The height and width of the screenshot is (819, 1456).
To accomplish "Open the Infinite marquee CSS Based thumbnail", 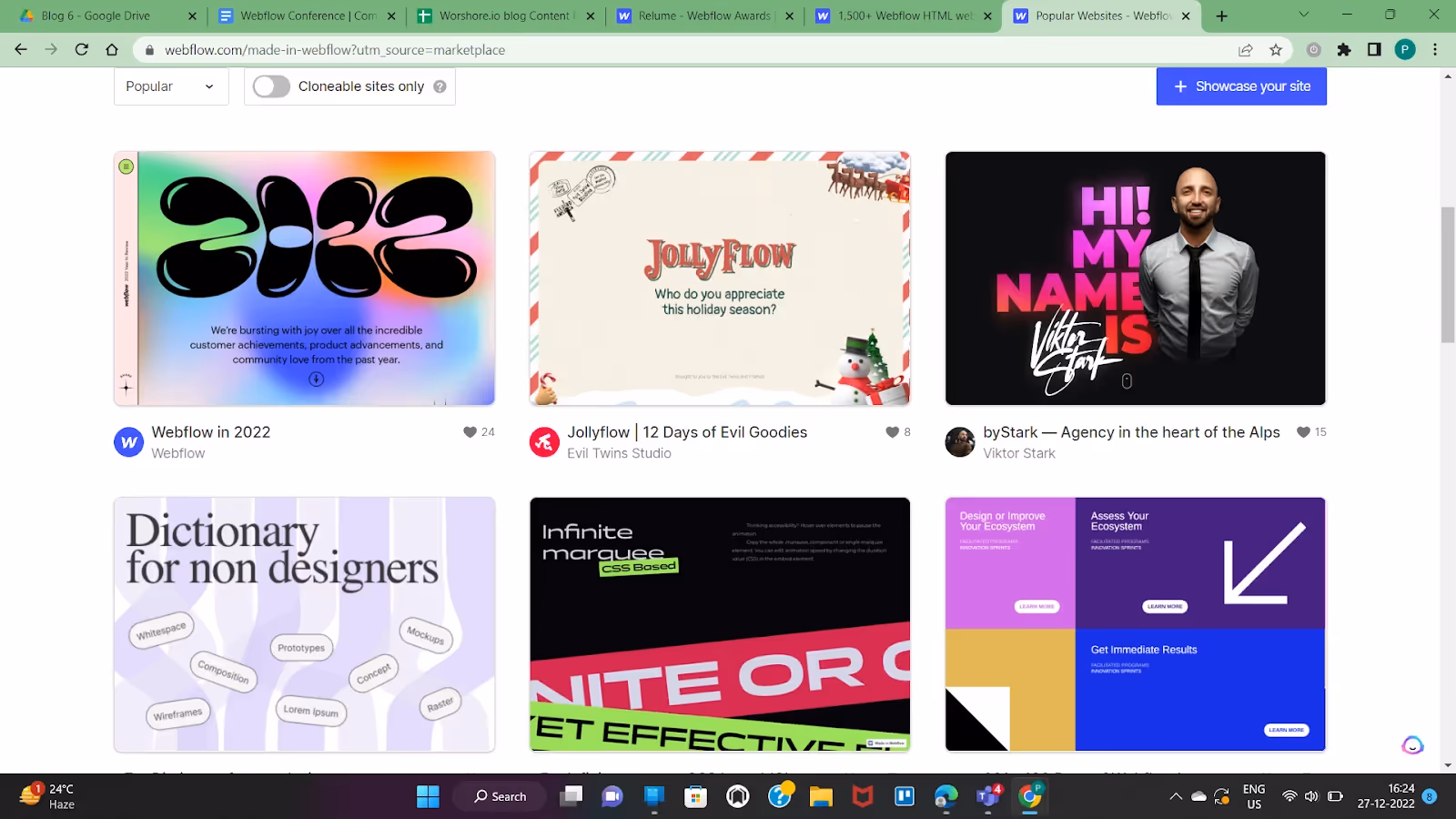I will pyautogui.click(x=720, y=624).
